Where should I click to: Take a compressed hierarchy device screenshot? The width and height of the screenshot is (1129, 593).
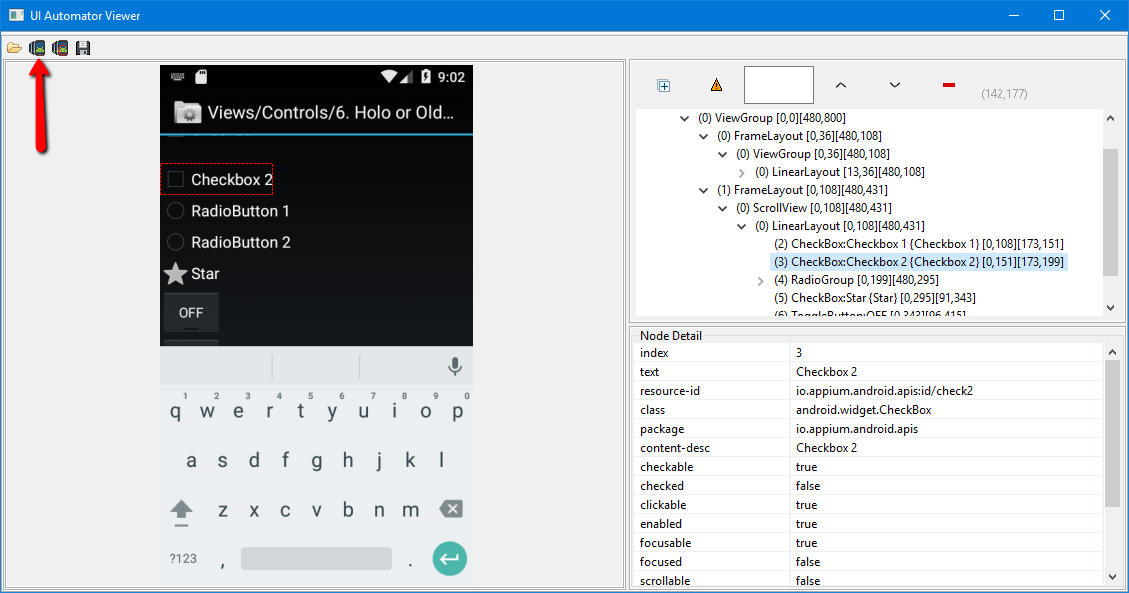click(60, 48)
